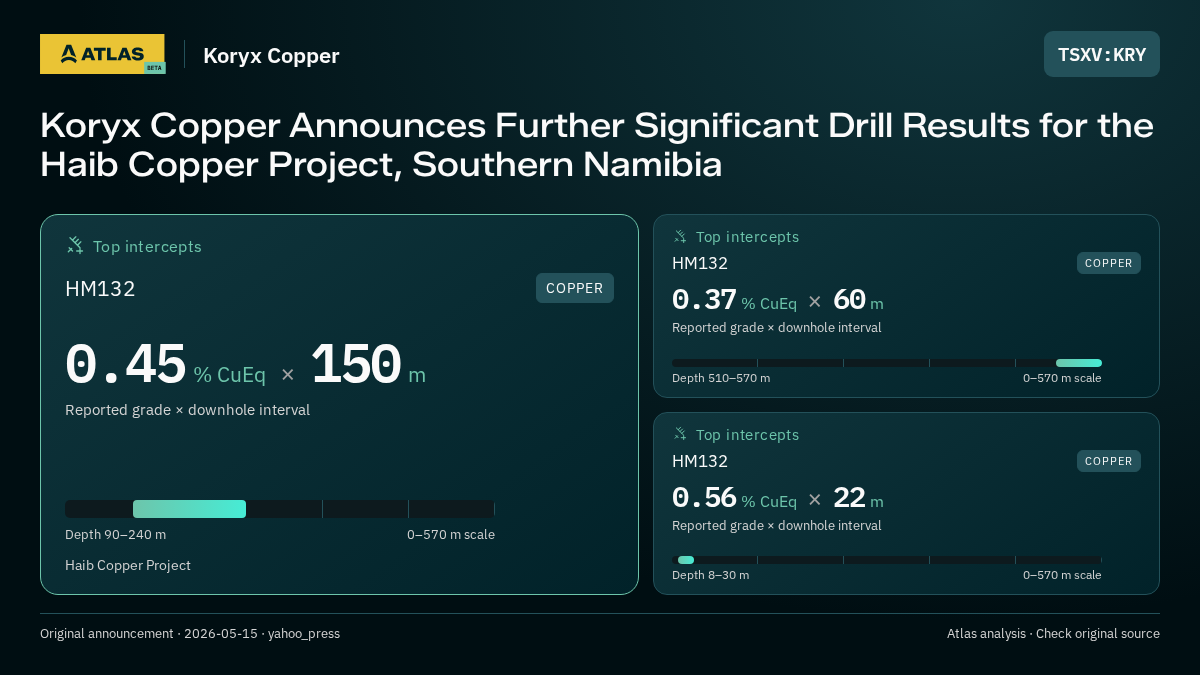Click the TSXV:KRY ticker badge
The height and width of the screenshot is (675, 1200).
(x=1102, y=54)
